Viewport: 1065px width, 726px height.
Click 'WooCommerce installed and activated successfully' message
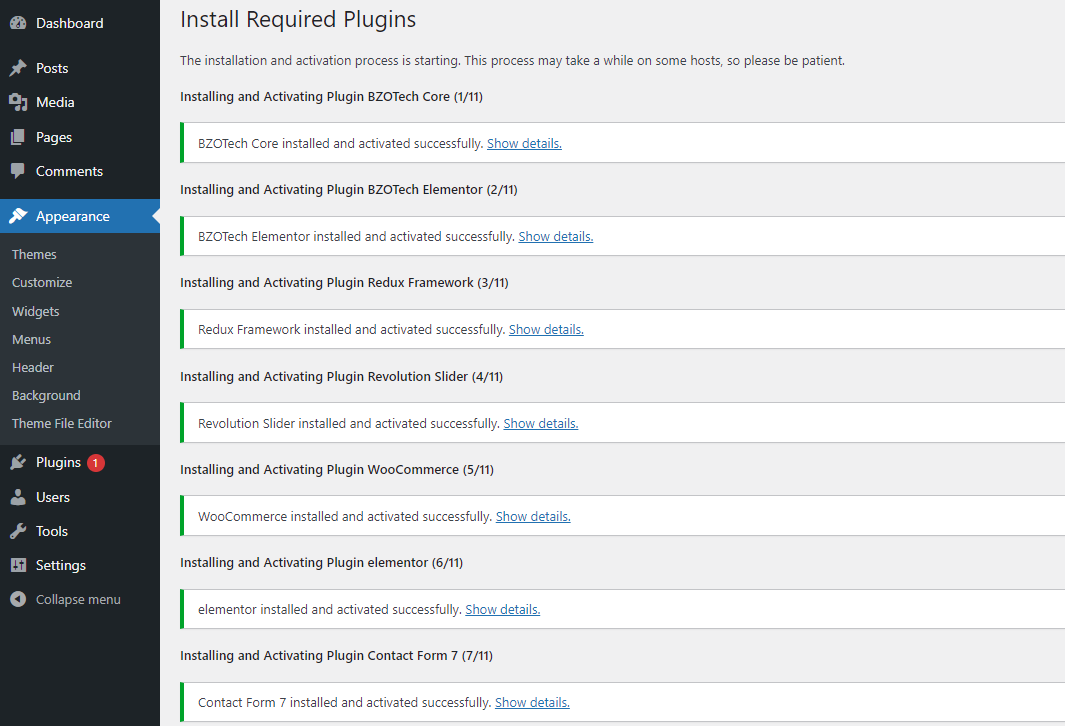pyautogui.click(x=345, y=516)
